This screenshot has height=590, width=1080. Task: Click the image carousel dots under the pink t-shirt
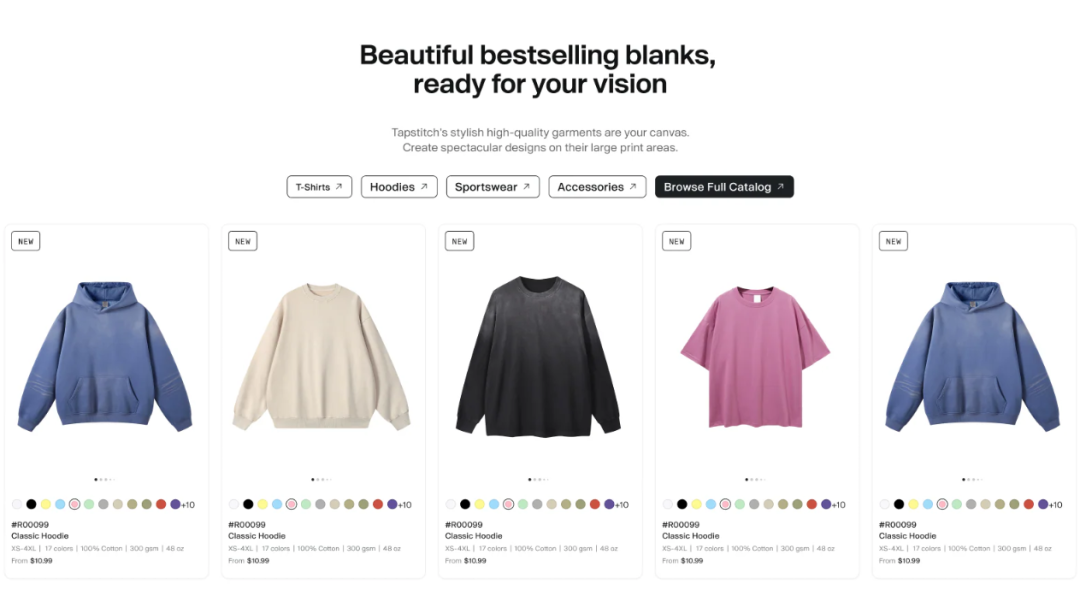pyautogui.click(x=751, y=480)
